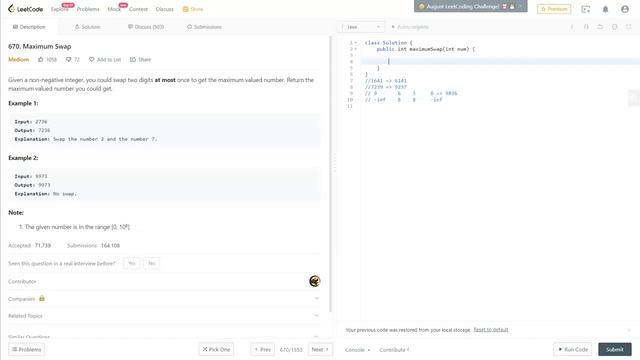
Task: Click the panel divider handle
Action: coord(335,163)
